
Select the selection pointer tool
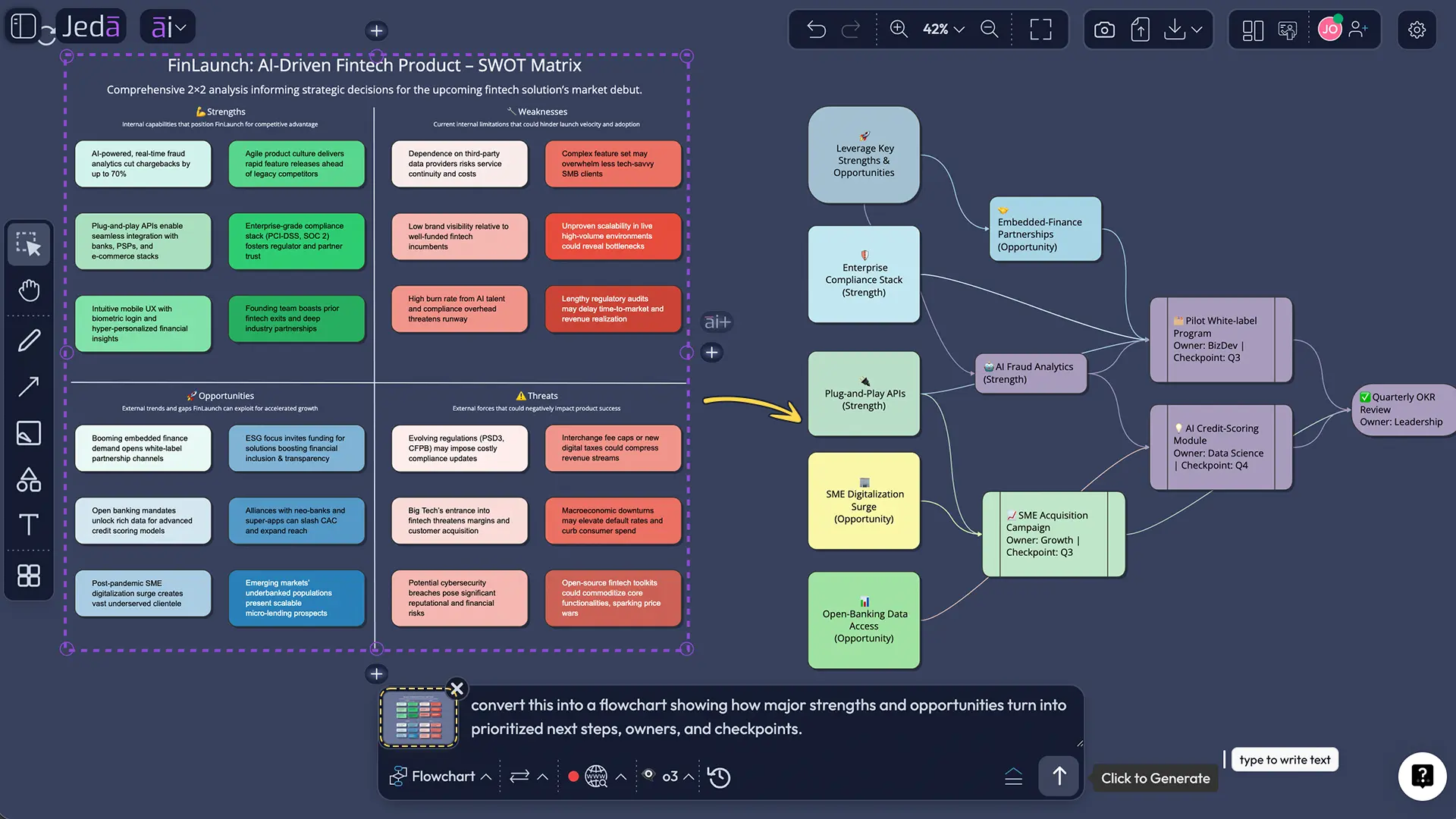[29, 244]
